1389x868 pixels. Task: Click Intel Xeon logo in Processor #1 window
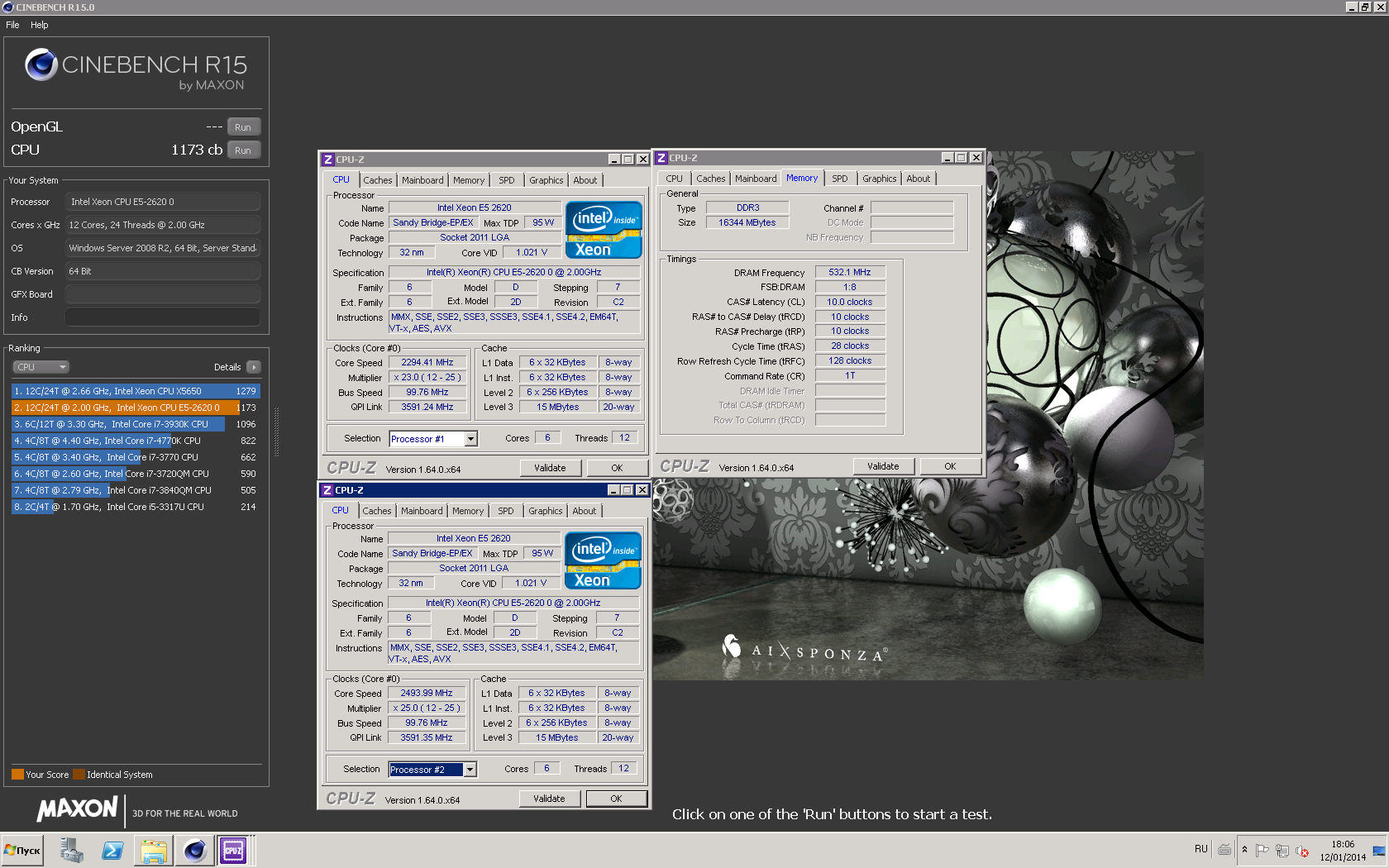[x=604, y=230]
